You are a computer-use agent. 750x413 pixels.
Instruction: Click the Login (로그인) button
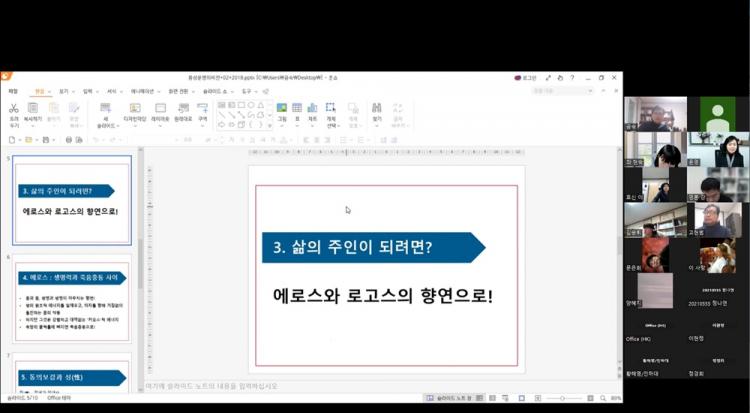(525, 77)
